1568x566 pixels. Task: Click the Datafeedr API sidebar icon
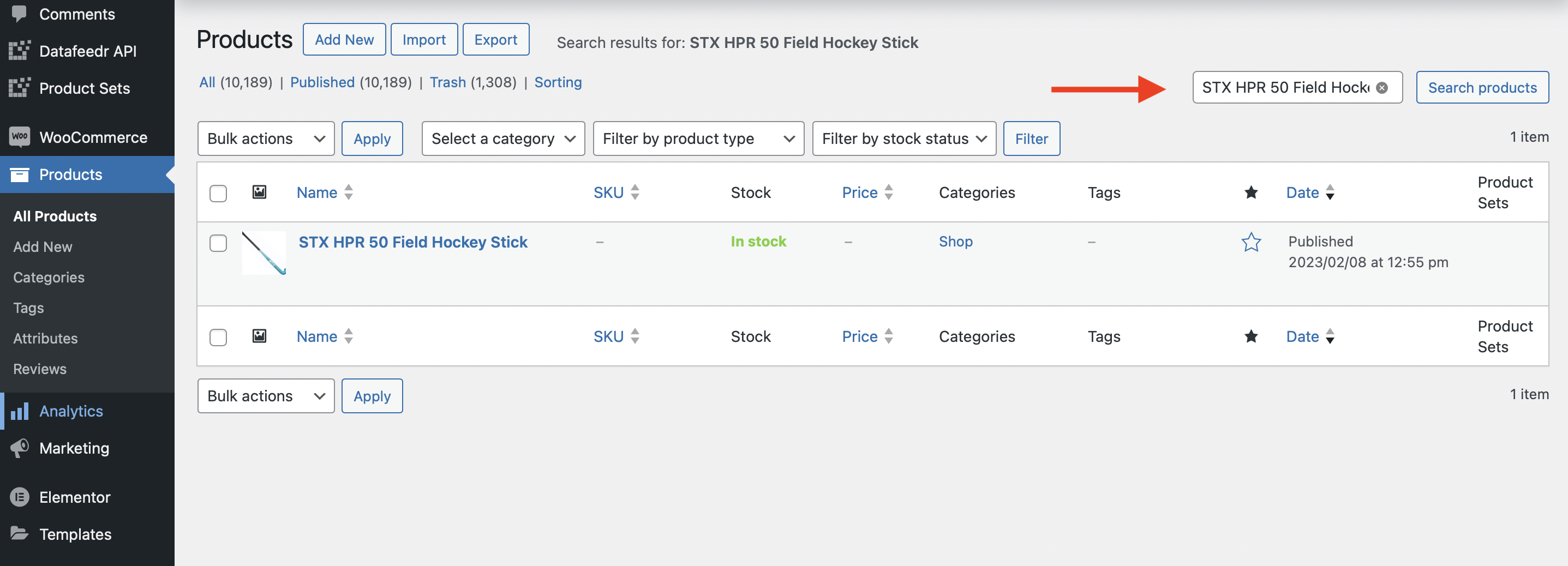click(x=19, y=51)
